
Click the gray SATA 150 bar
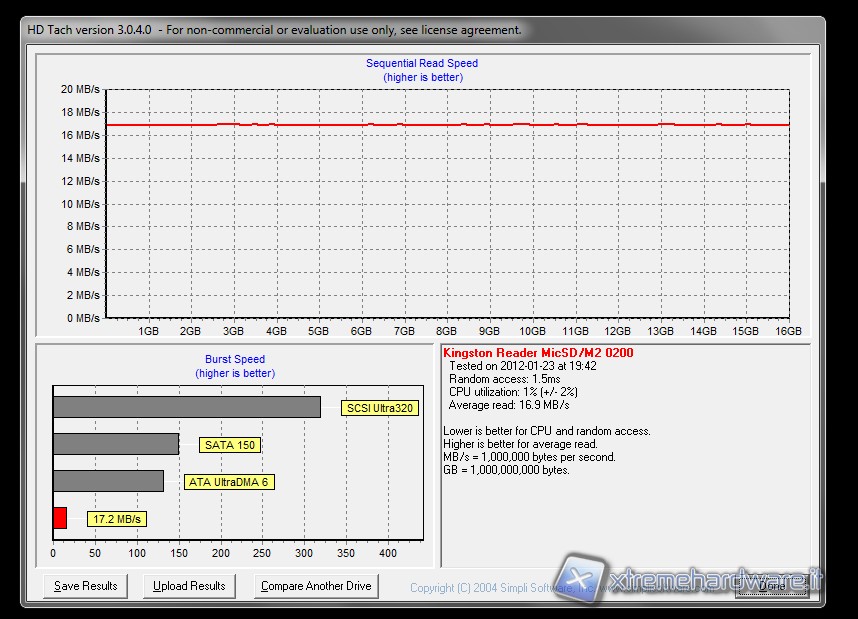tap(115, 444)
